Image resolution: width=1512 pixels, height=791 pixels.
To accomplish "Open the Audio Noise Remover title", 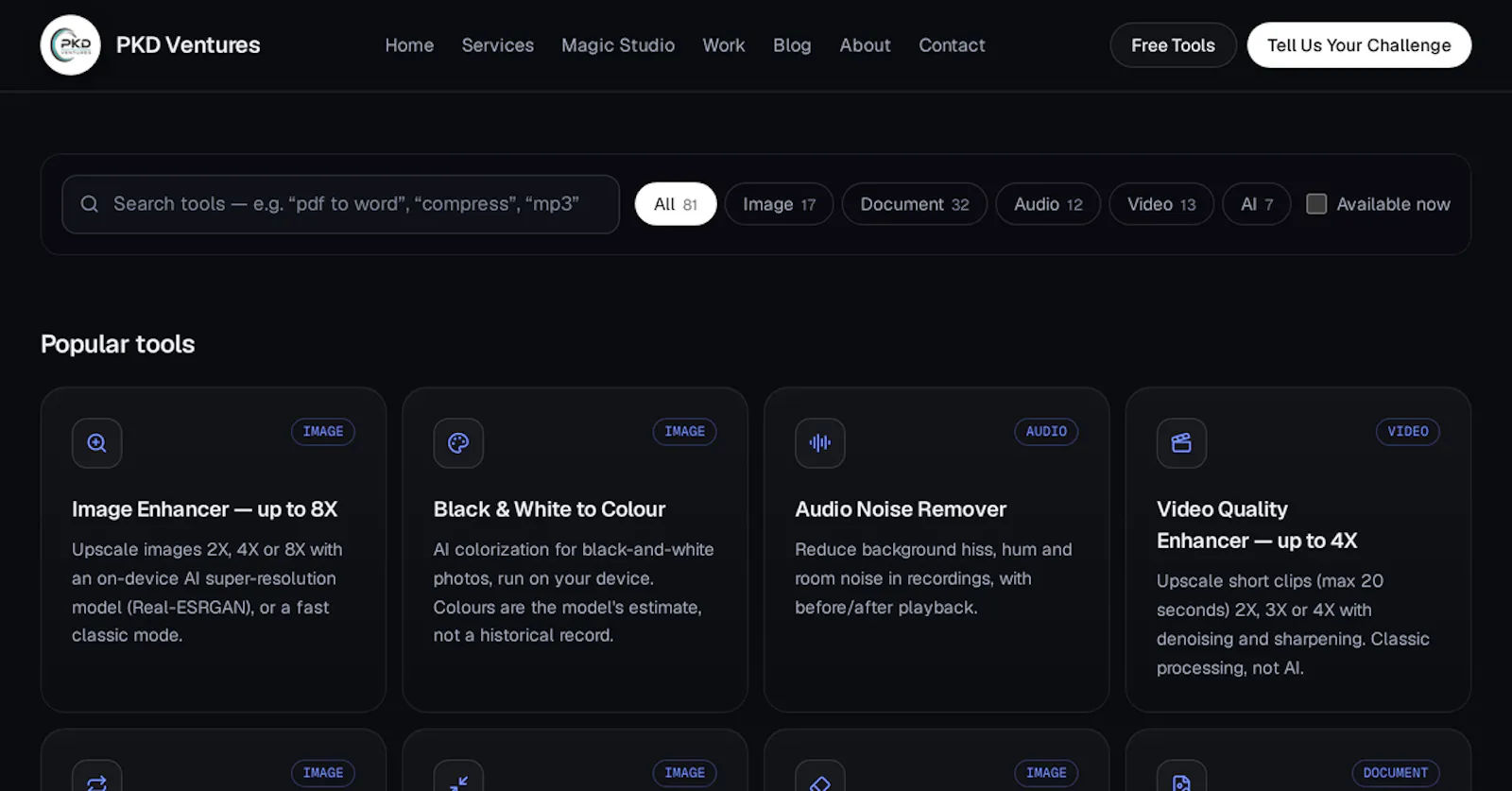I will coord(901,509).
